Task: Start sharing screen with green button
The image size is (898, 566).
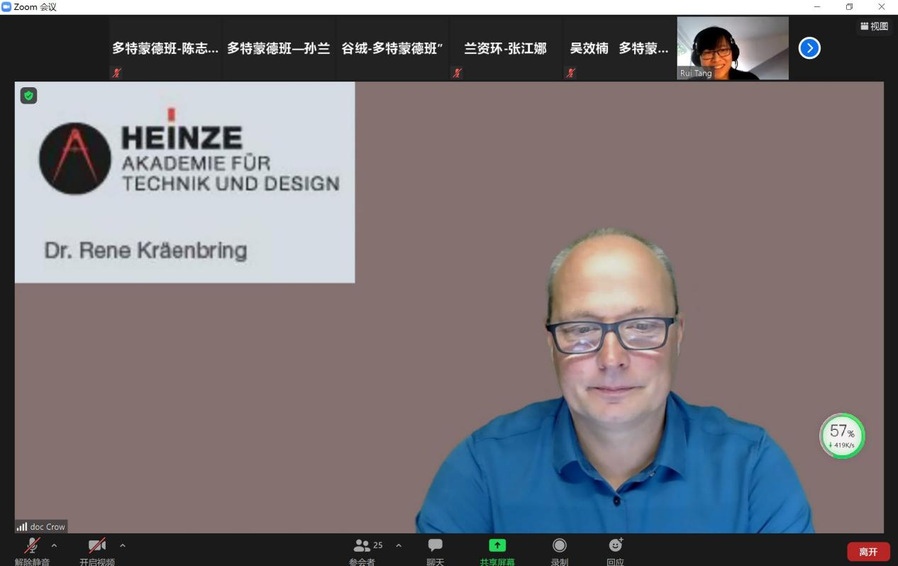Action: click(x=497, y=546)
